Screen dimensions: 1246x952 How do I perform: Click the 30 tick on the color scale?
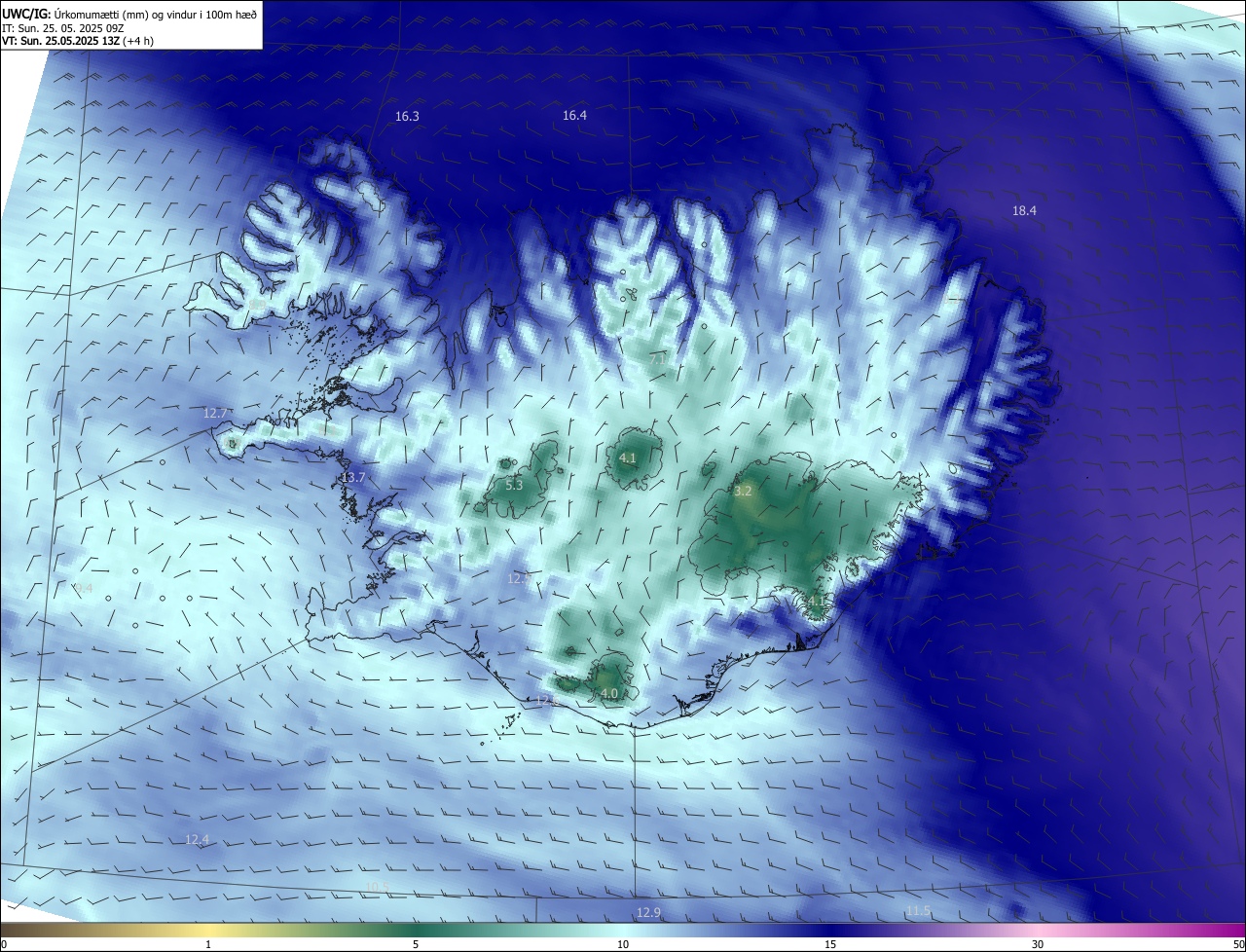click(1038, 944)
